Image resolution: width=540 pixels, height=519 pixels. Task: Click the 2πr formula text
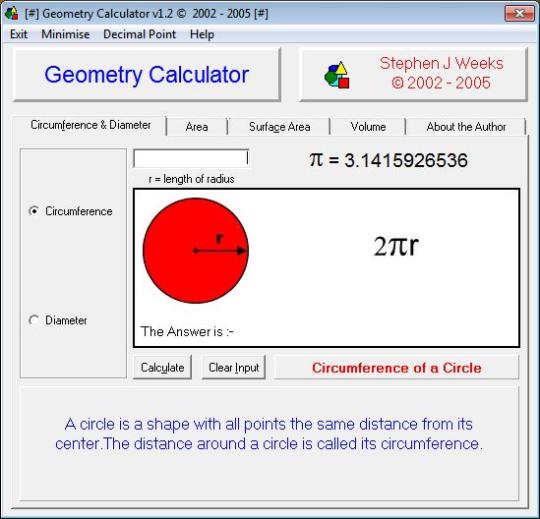[x=396, y=246]
